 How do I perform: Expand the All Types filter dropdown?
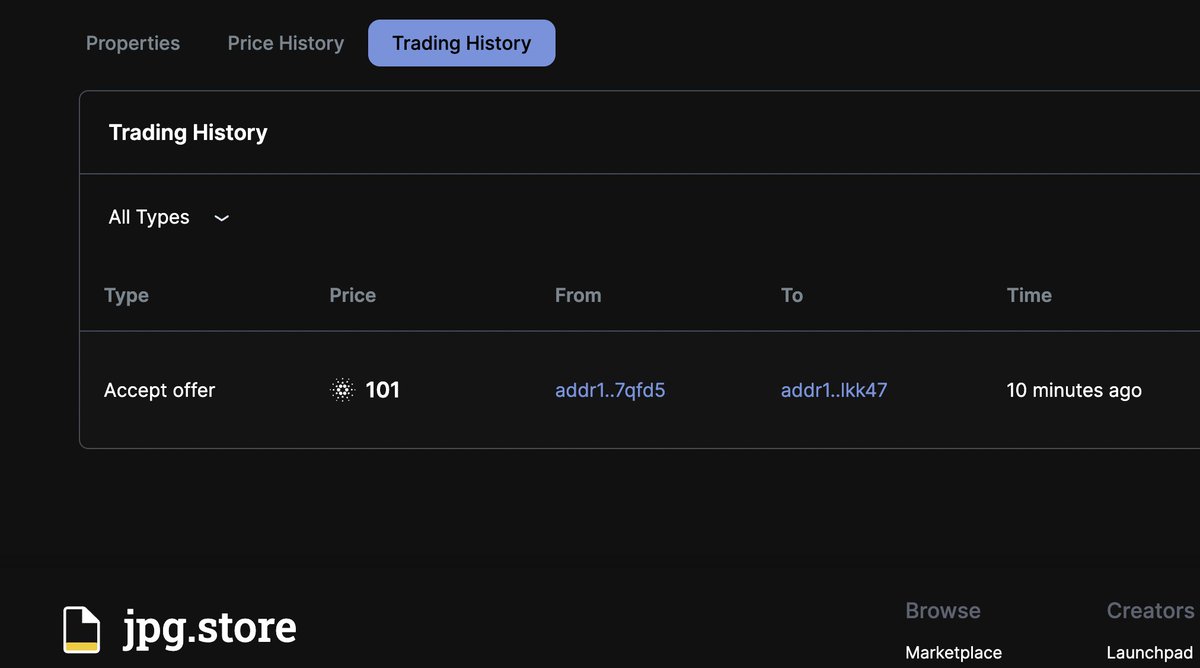[x=169, y=217]
